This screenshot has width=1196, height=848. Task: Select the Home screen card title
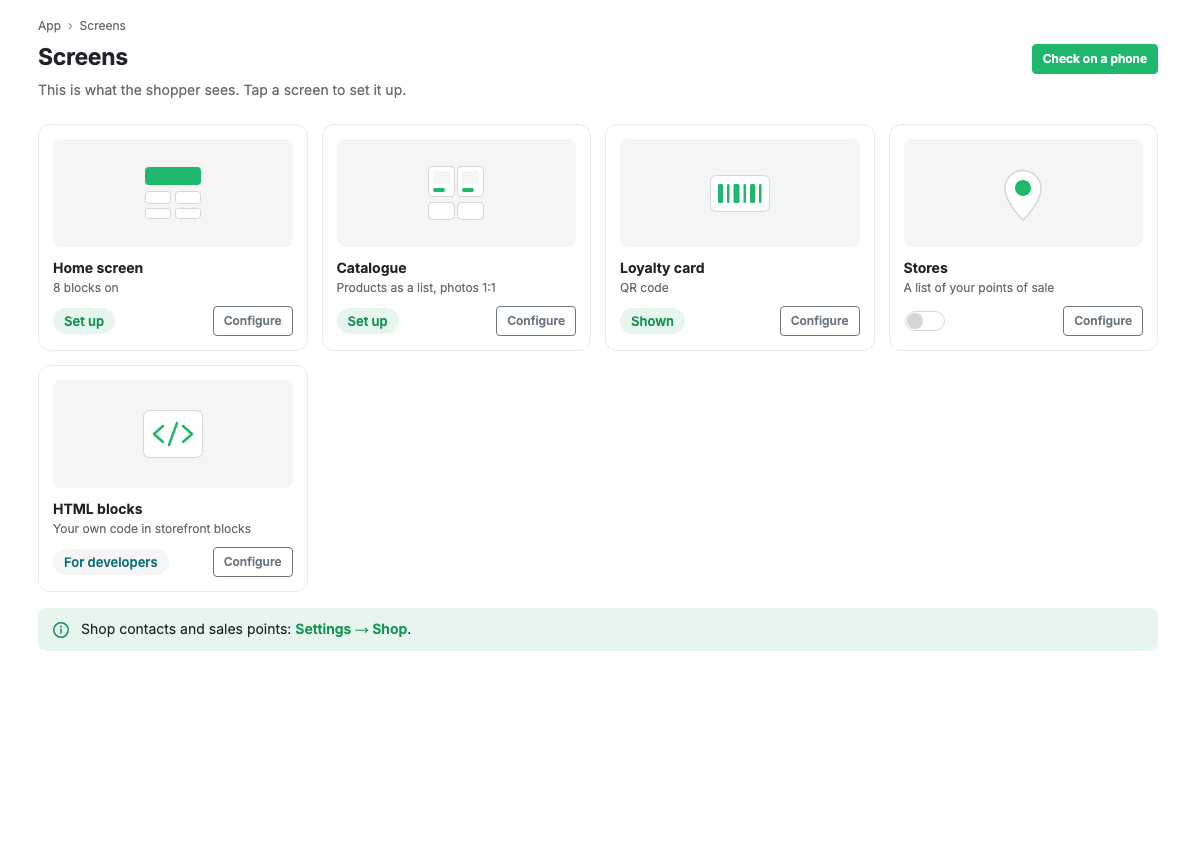[98, 268]
